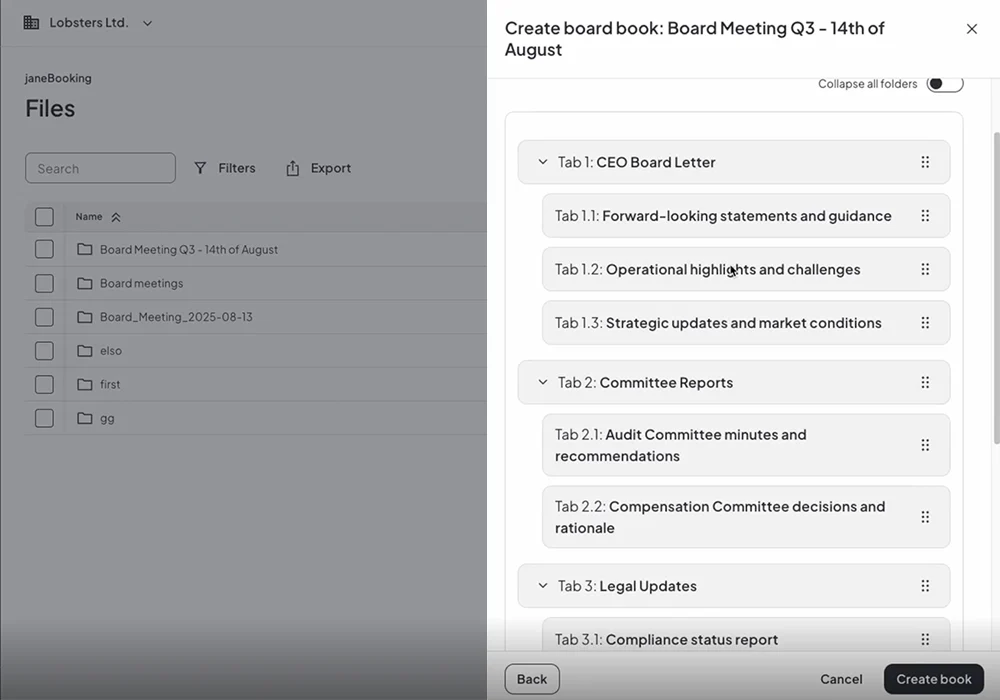Viewport: 1000px width, 700px height.
Task: Click the sort arrows on the Name column
Action: click(114, 216)
